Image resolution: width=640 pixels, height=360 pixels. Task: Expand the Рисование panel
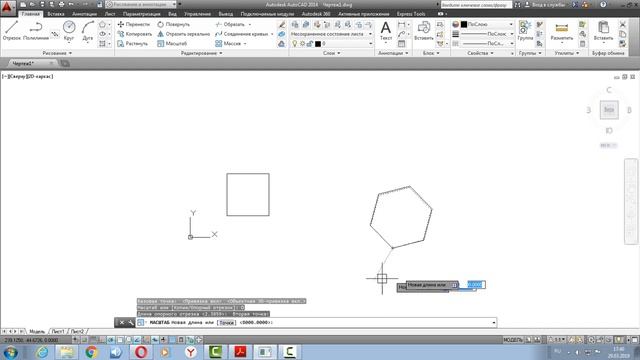click(x=57, y=53)
